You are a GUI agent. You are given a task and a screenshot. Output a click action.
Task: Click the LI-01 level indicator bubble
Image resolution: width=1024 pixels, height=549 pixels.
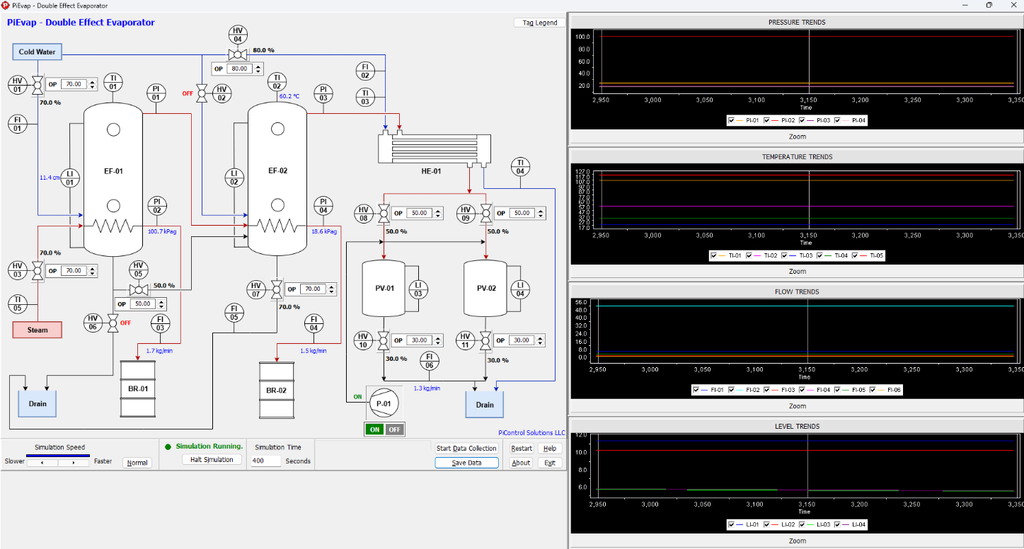point(69,178)
